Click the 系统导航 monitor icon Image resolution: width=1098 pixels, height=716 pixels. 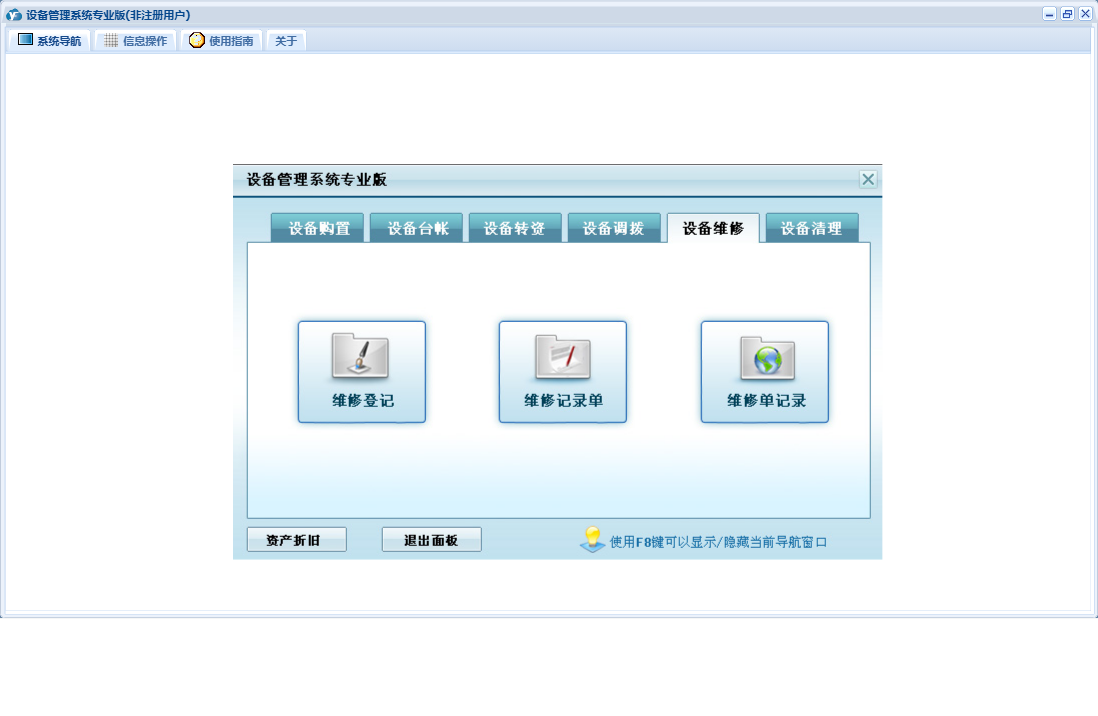(x=25, y=40)
